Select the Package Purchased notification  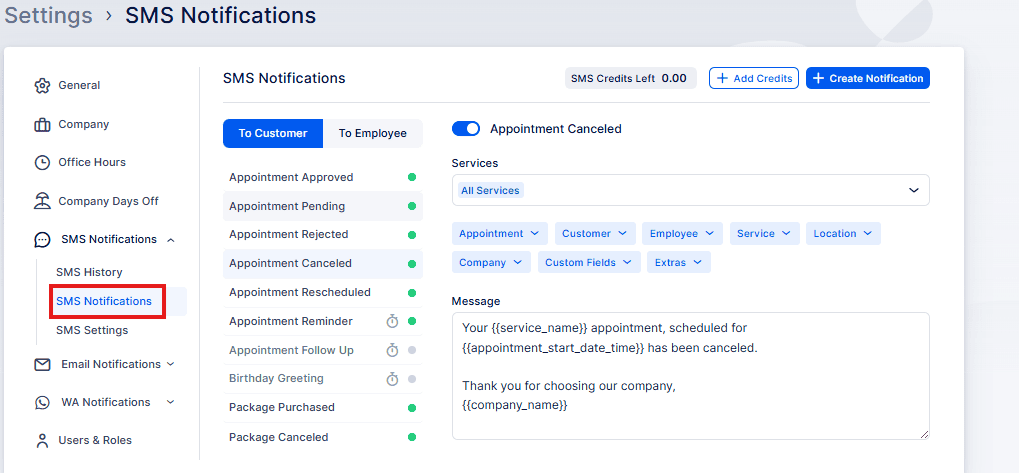pyautogui.click(x=323, y=408)
